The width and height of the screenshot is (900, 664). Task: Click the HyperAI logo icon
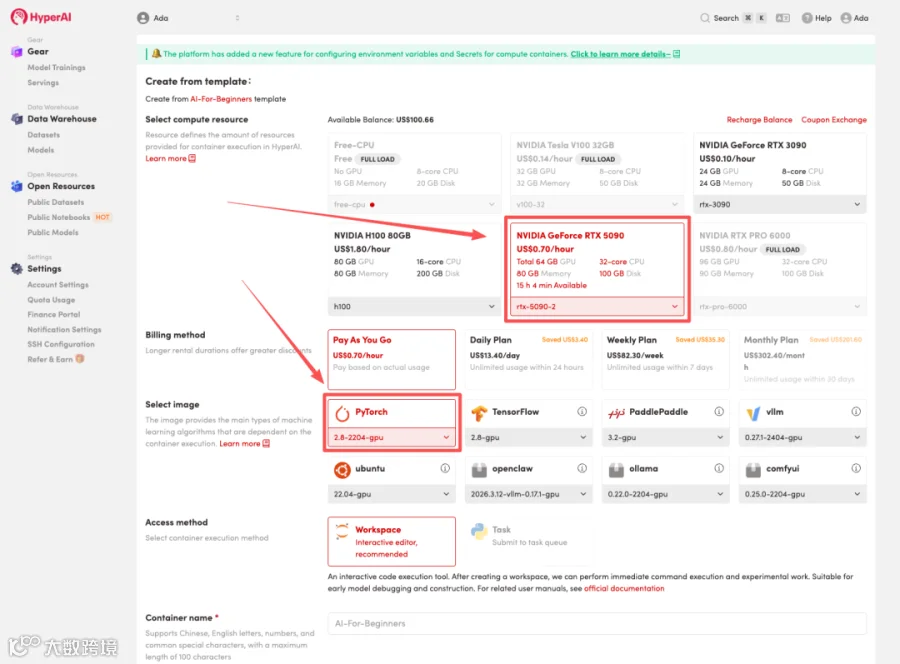pyautogui.click(x=18, y=17)
